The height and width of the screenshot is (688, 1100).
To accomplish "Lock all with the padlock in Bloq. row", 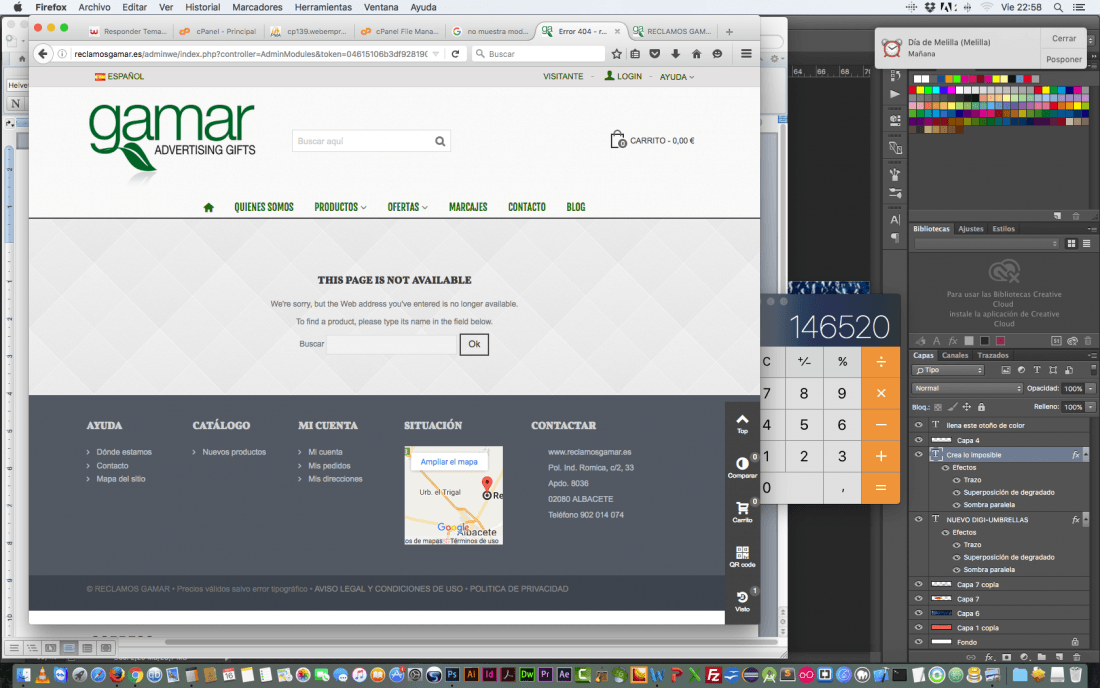I will 981,407.
